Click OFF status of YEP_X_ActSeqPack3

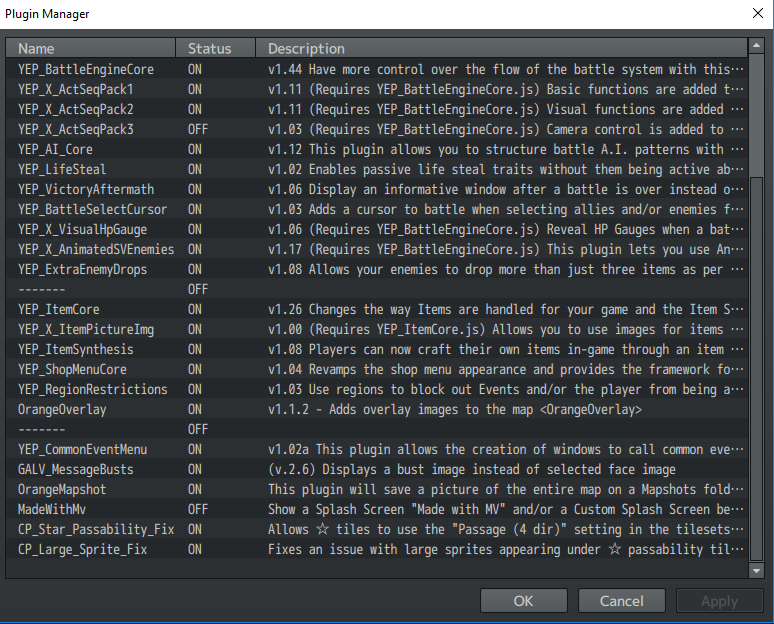pyautogui.click(x=198, y=129)
